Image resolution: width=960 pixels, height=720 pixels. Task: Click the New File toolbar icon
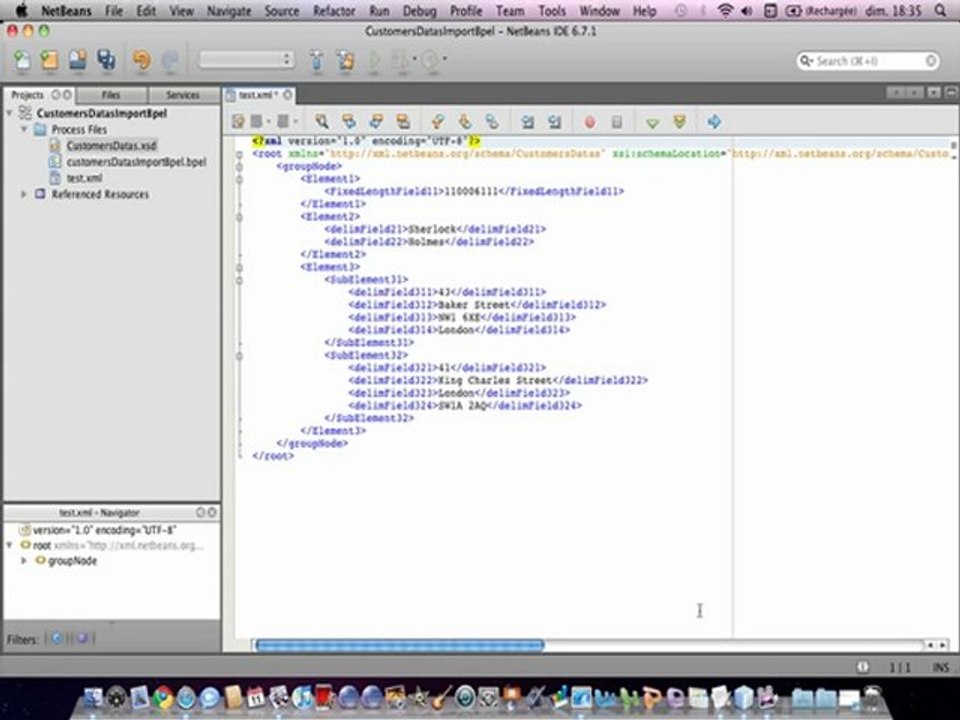(22, 60)
